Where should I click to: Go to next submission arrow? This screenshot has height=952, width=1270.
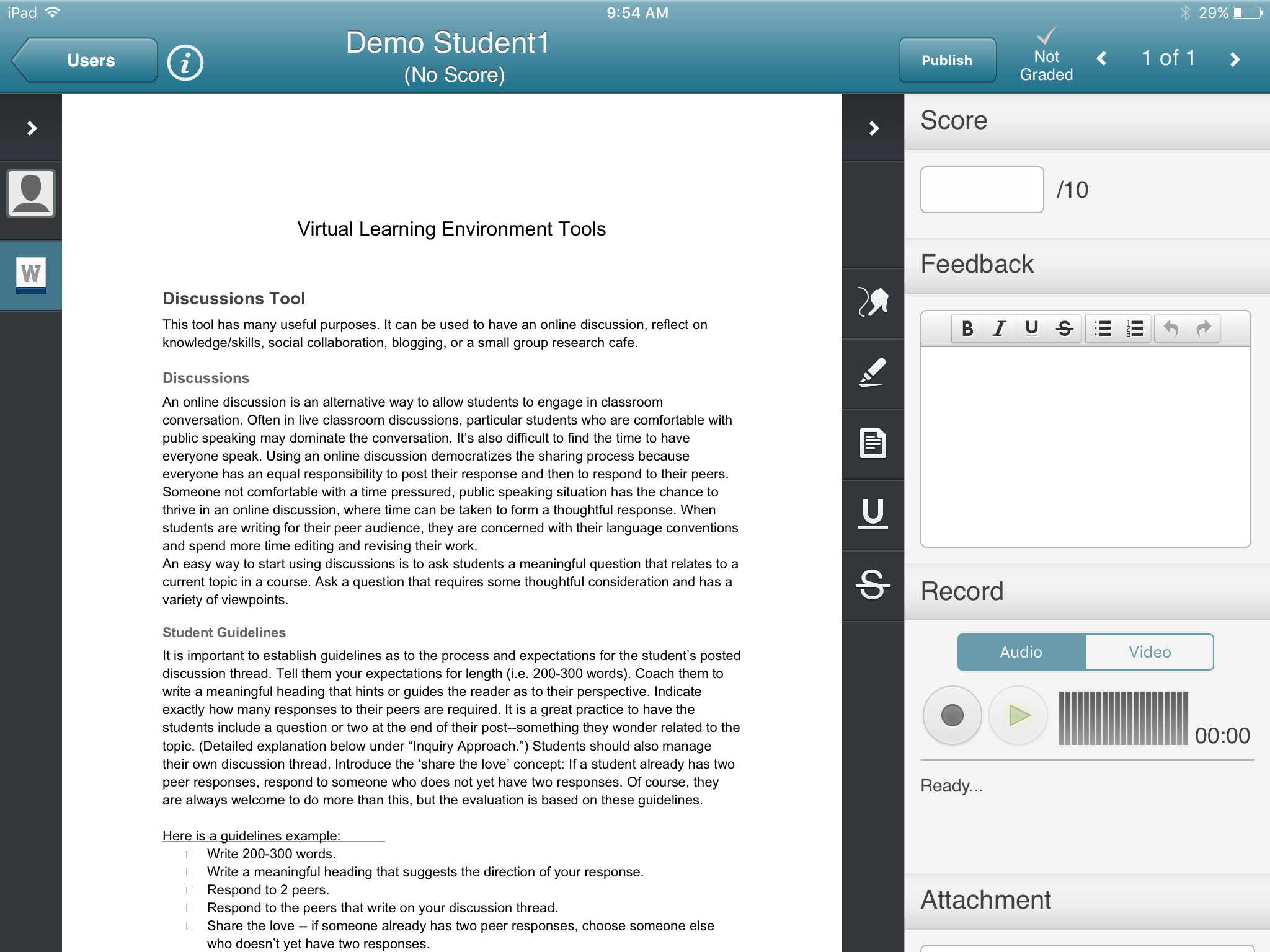coord(1235,59)
